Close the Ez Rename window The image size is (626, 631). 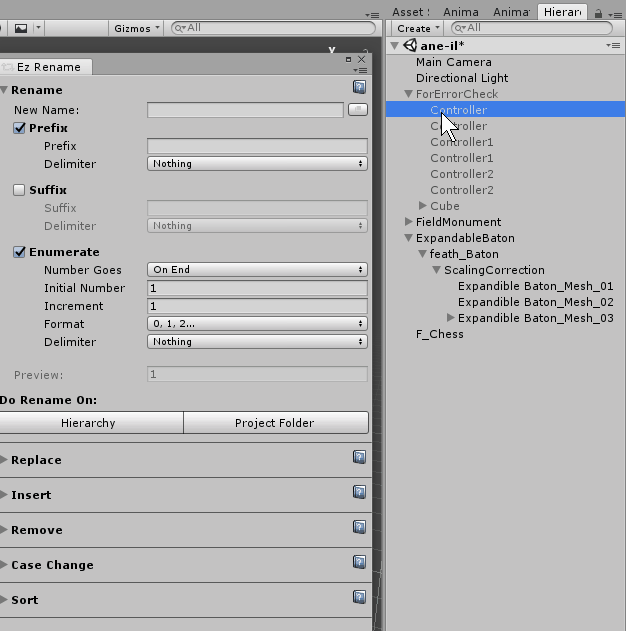click(x=361, y=60)
